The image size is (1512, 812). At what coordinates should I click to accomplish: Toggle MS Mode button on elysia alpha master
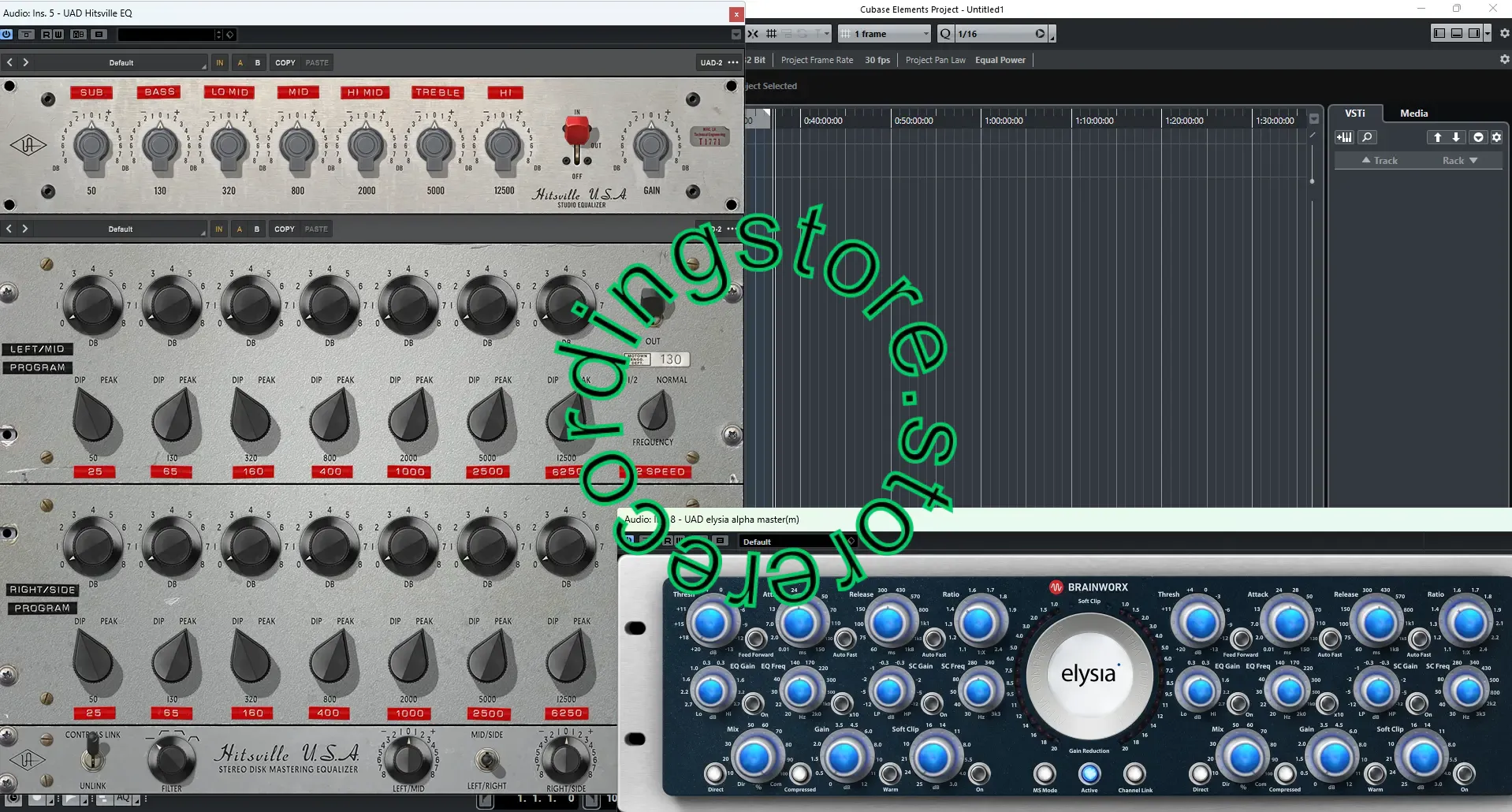coord(1045,773)
